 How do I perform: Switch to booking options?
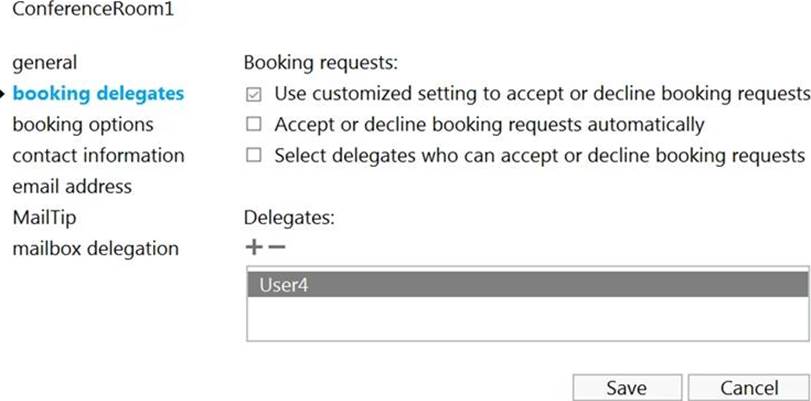83,125
